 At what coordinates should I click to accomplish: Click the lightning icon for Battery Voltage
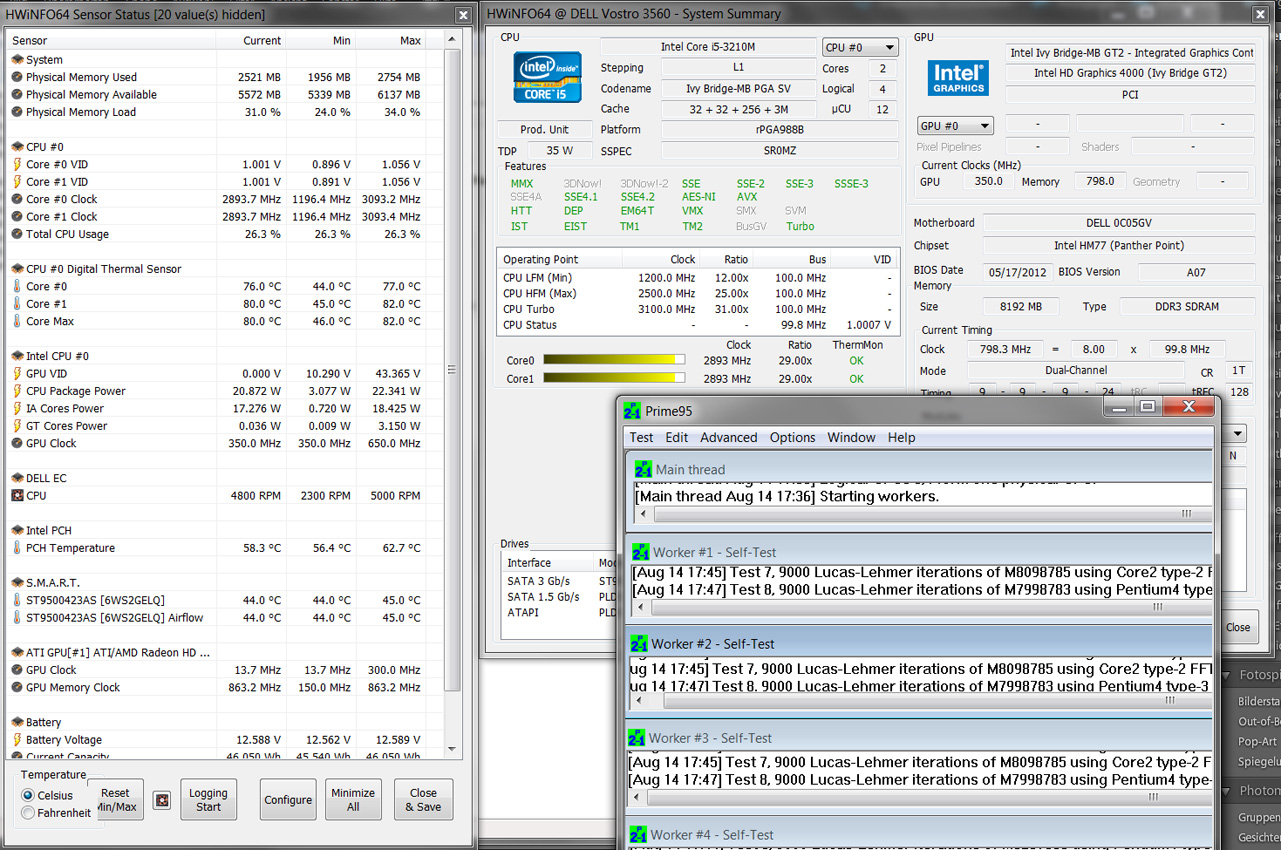(17, 740)
